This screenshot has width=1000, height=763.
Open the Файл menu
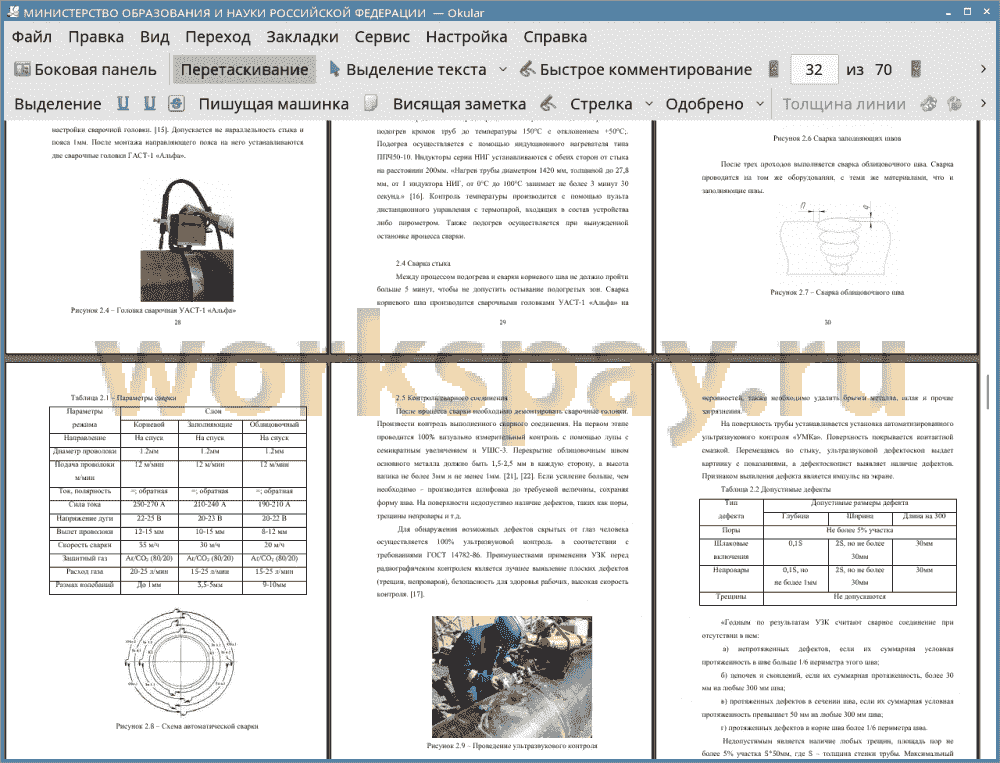tap(32, 37)
